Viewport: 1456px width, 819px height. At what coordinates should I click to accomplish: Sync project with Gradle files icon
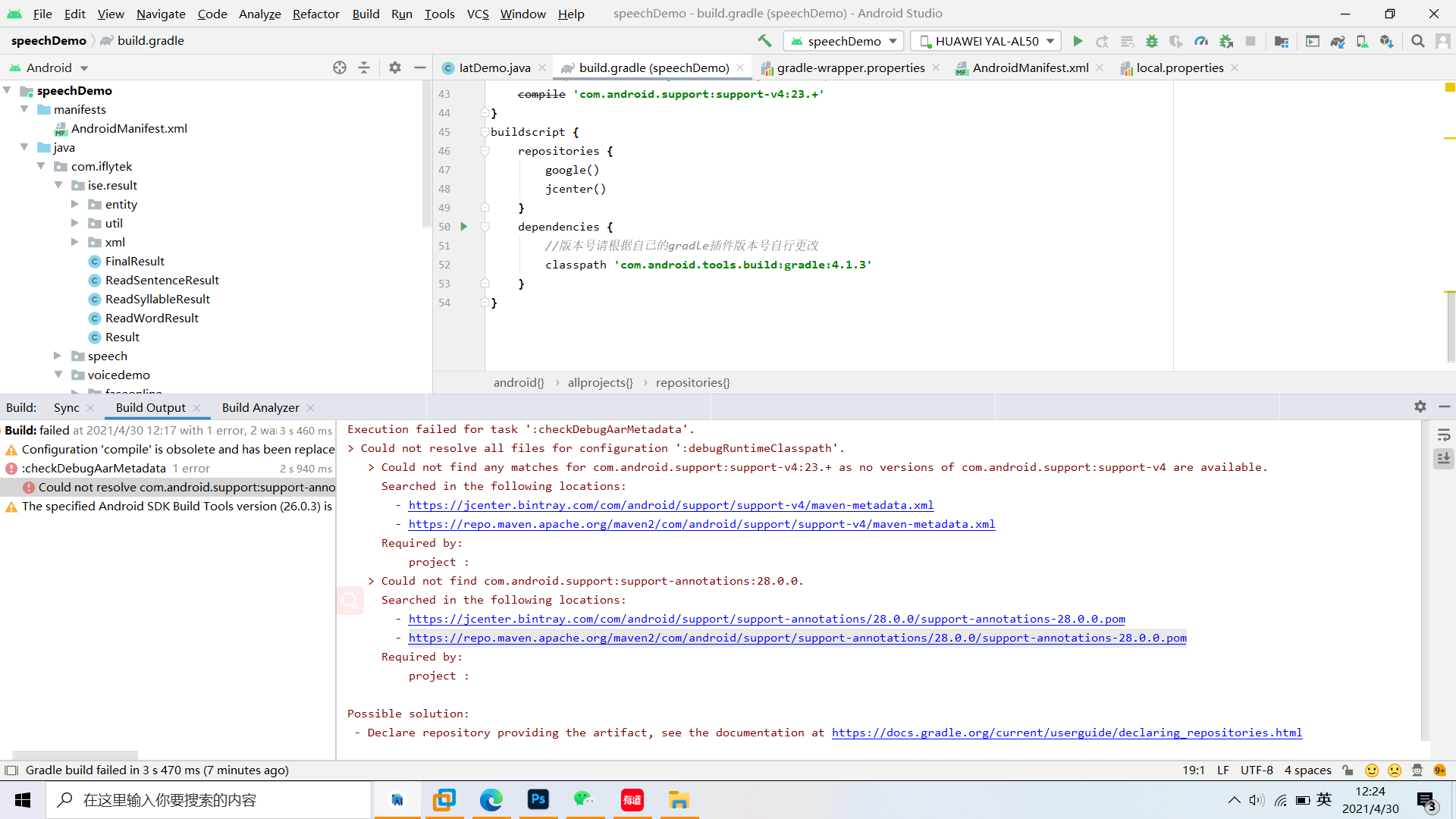(x=1338, y=41)
